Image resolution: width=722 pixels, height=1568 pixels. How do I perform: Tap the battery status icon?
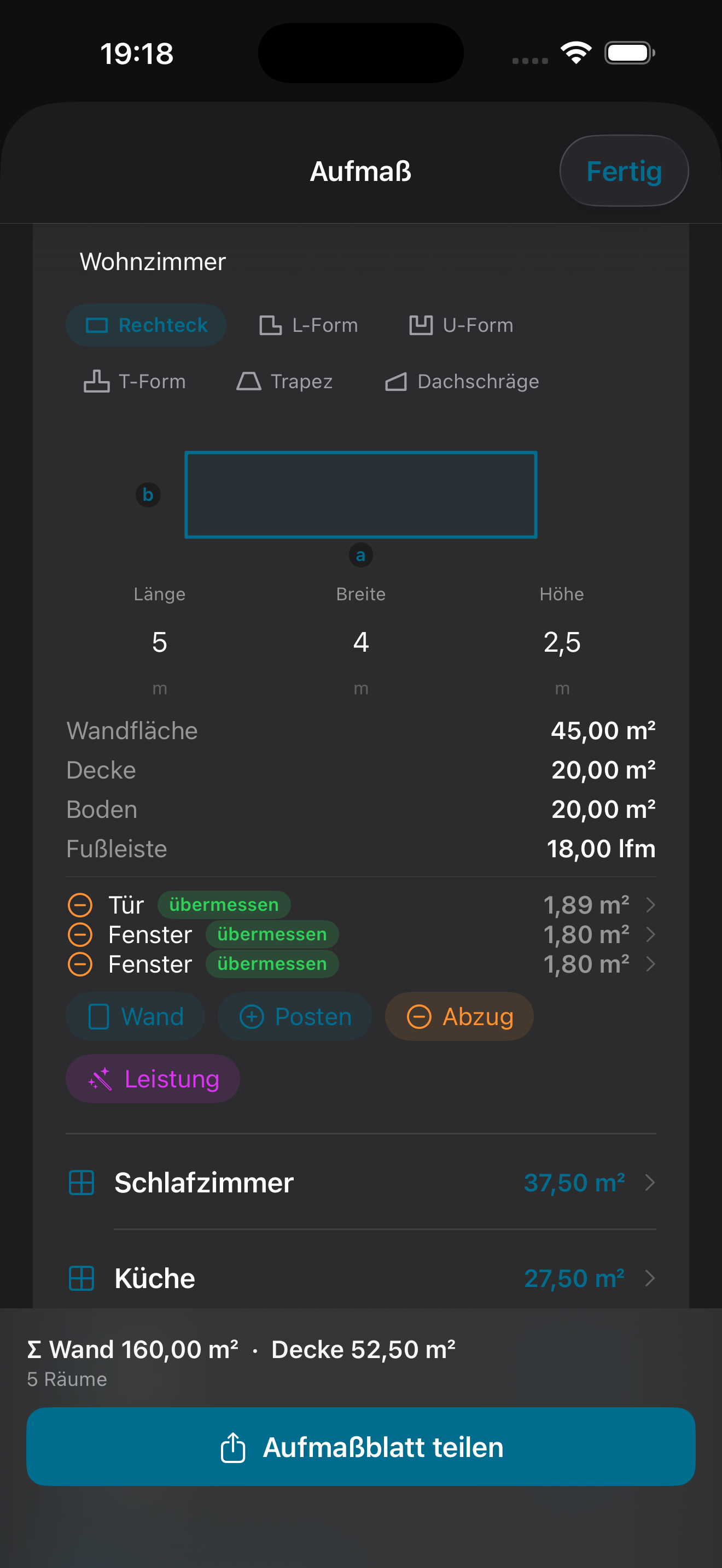[630, 53]
